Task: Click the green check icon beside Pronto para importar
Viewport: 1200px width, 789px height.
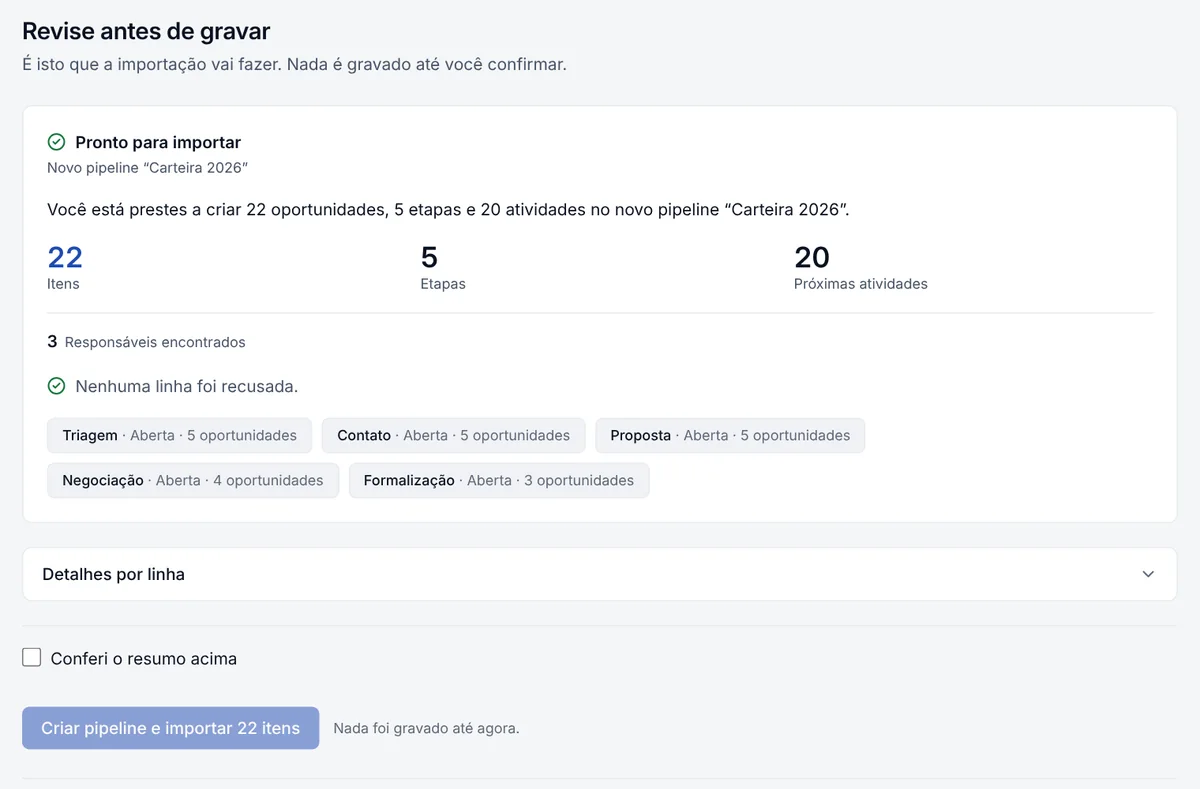Action: (56, 142)
